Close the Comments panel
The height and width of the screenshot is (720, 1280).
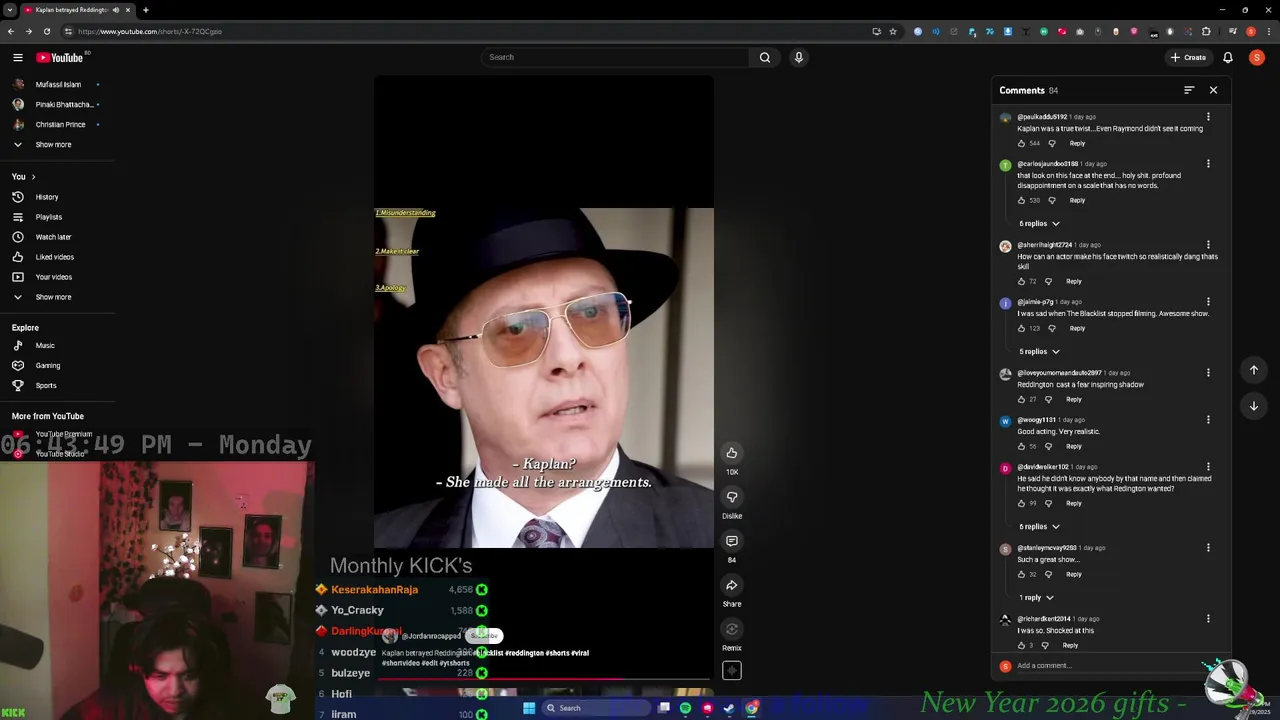1213,90
